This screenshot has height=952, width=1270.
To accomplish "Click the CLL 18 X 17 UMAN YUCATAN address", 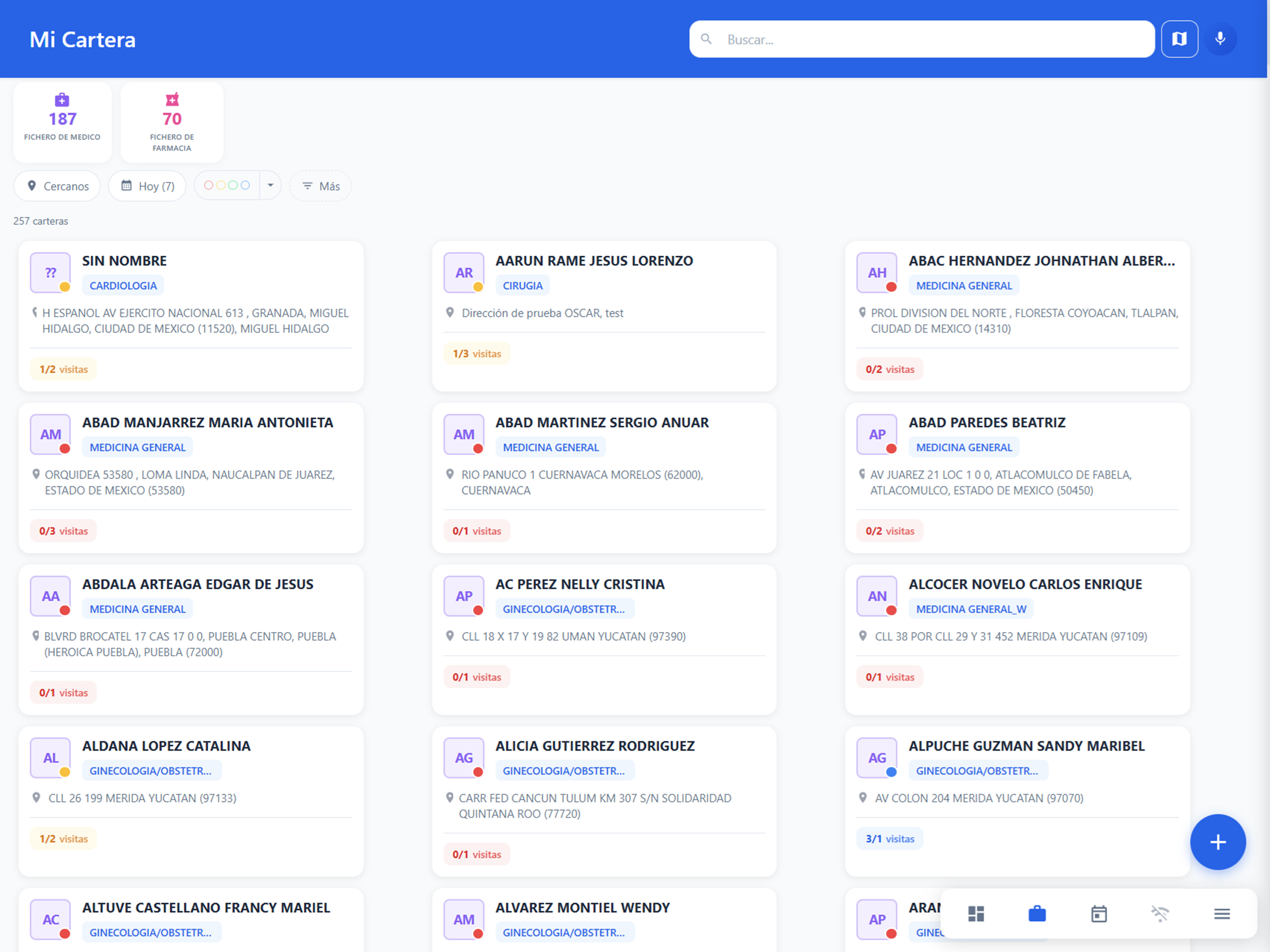I will [574, 636].
